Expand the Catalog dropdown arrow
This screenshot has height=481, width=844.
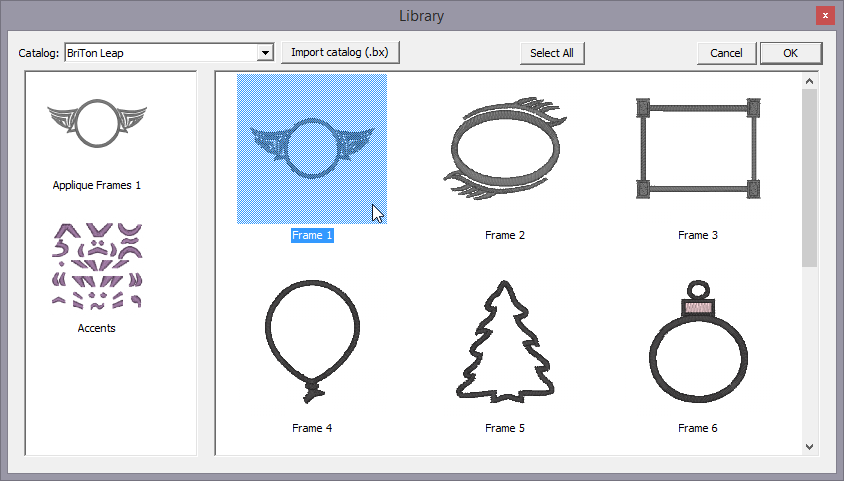(265, 53)
